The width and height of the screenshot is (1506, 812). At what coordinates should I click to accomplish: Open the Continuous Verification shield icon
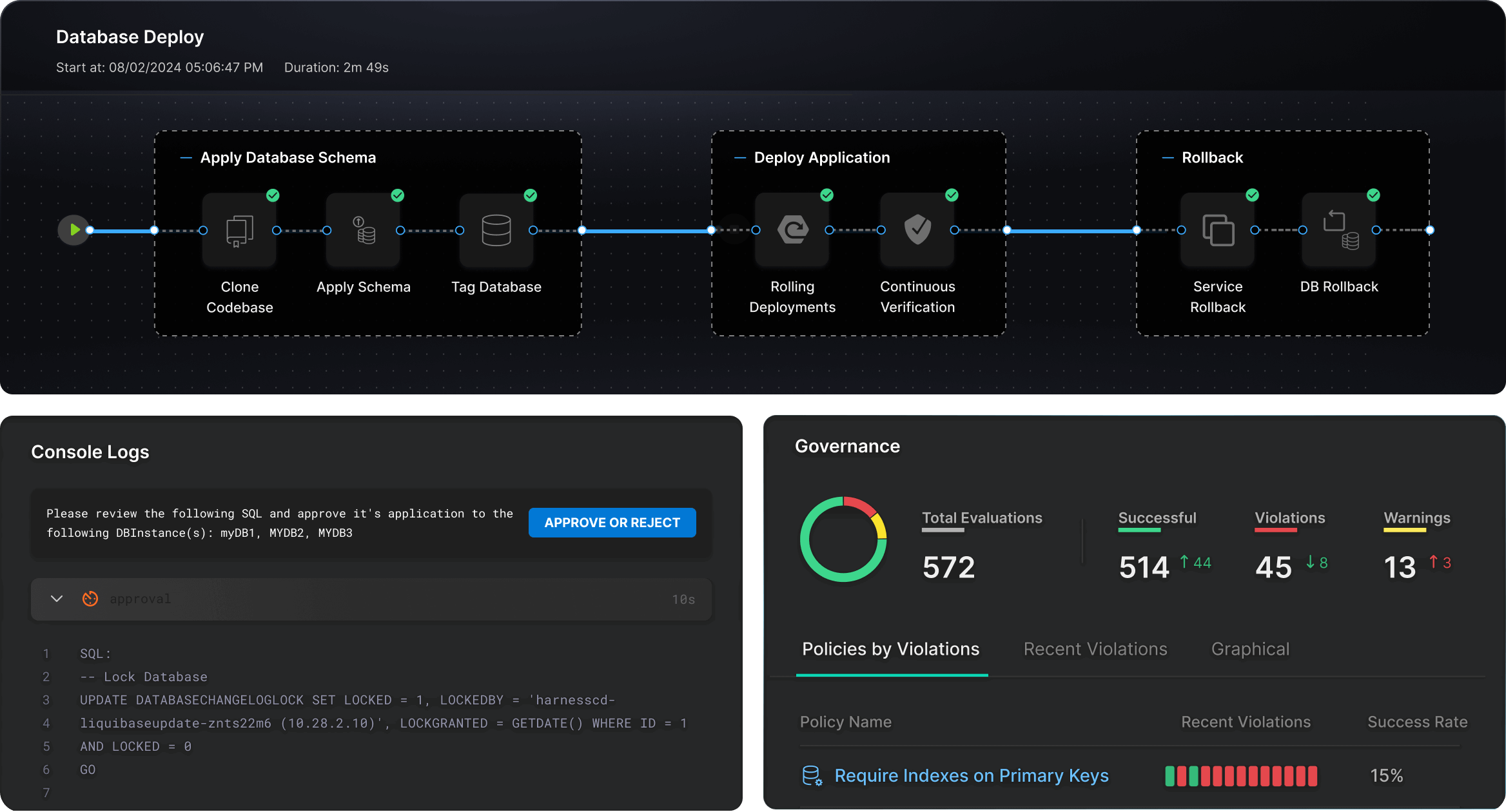(917, 230)
